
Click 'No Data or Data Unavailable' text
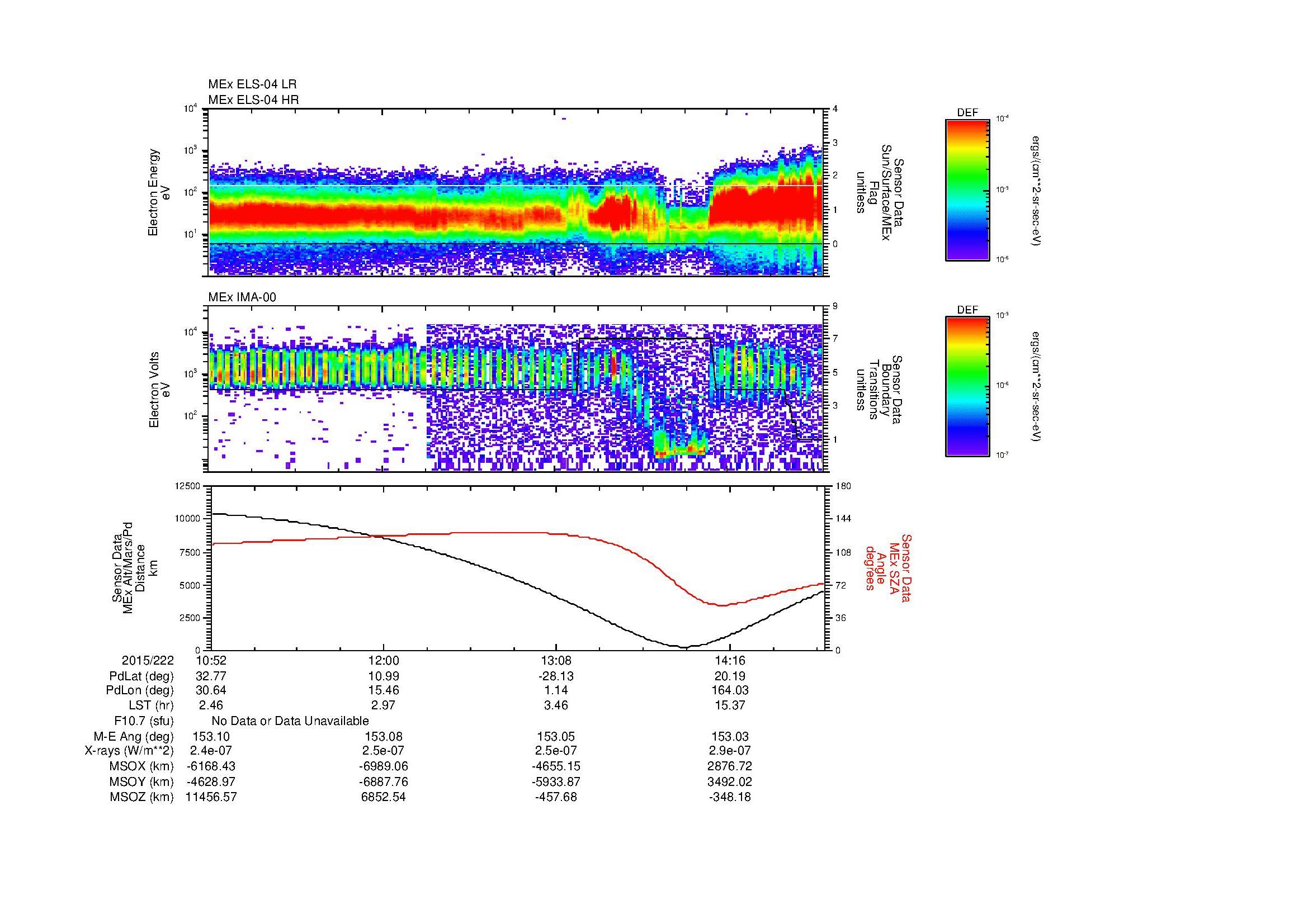pyautogui.click(x=290, y=721)
